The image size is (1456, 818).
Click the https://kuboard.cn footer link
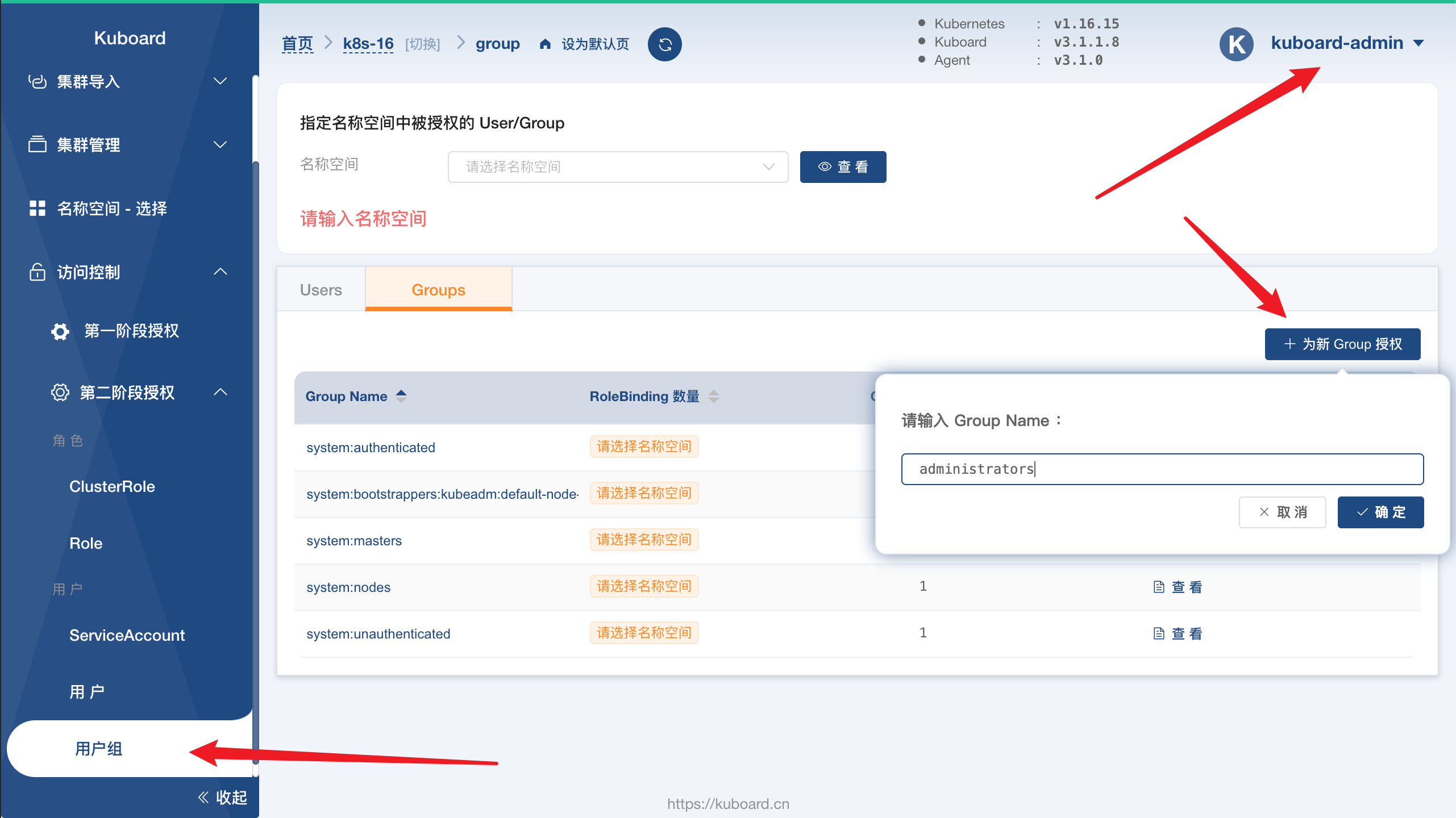point(728,804)
